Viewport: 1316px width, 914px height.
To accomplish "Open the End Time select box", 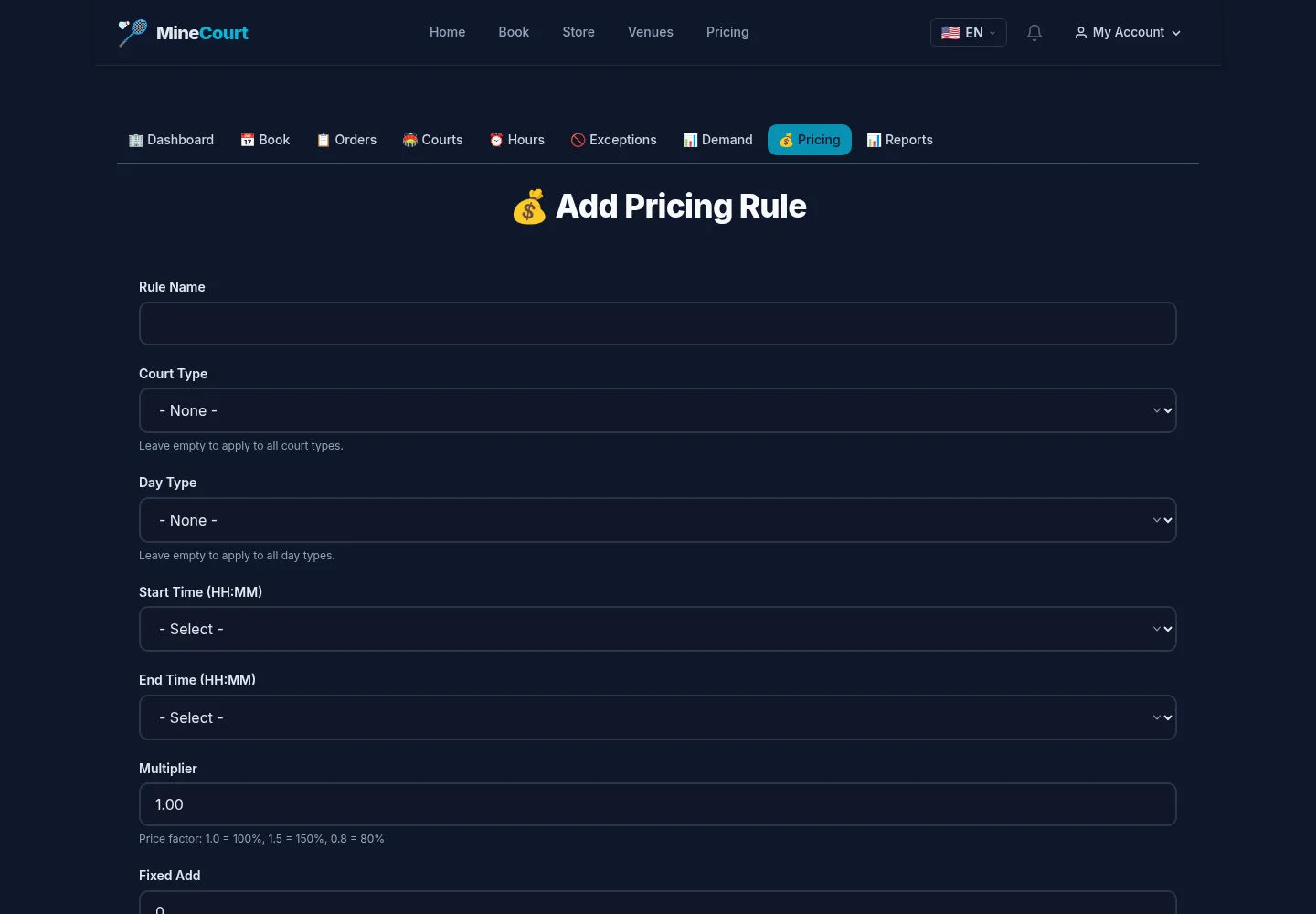I will pos(657,717).
